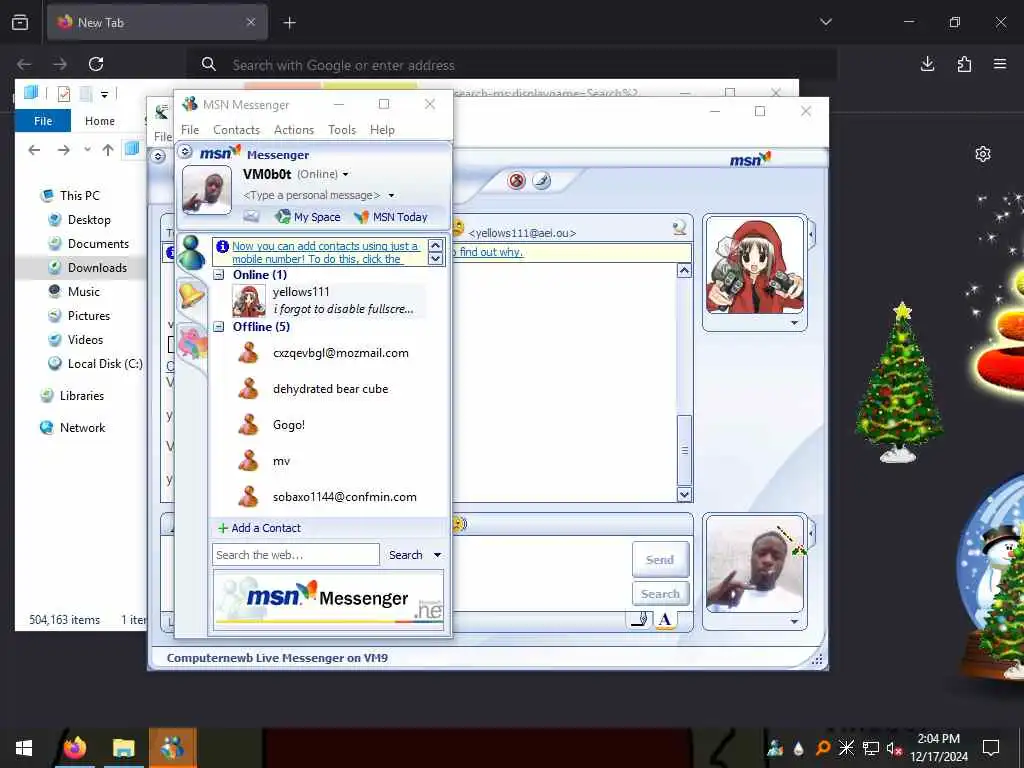1024x768 pixels.
Task: Open the Contacts menu
Action: (236, 130)
